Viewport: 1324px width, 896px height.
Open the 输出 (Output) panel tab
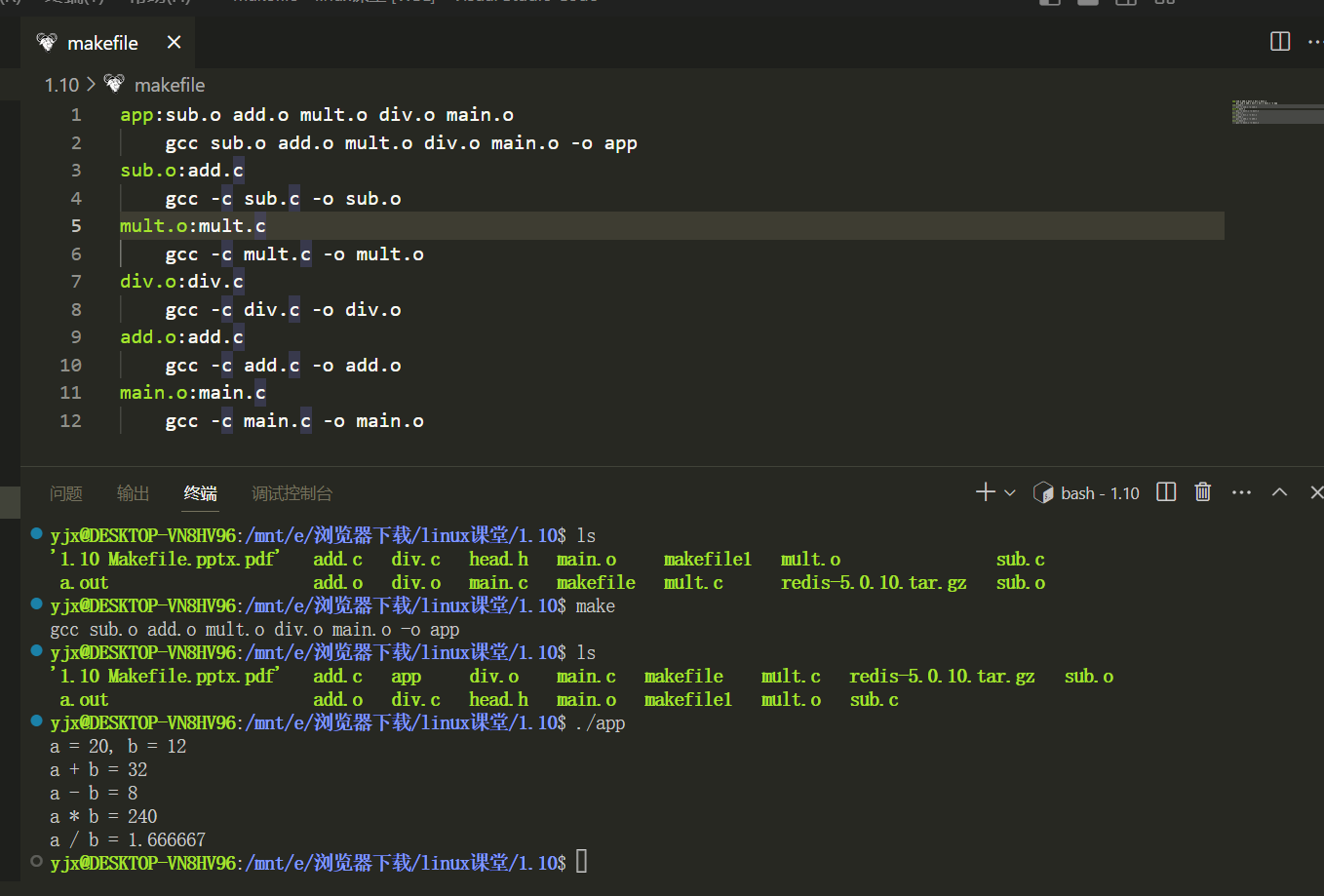tap(133, 493)
